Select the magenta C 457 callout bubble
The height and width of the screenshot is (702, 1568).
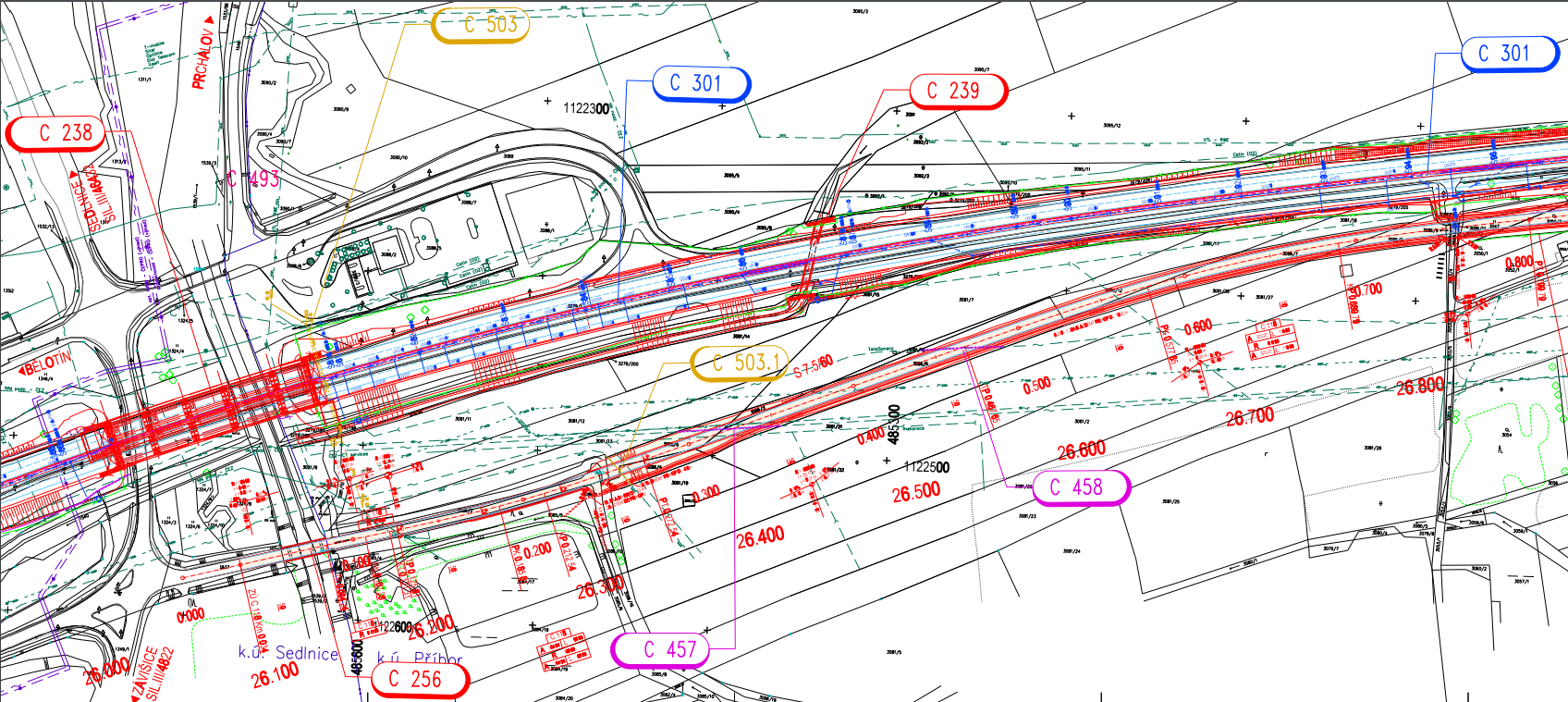[660, 649]
